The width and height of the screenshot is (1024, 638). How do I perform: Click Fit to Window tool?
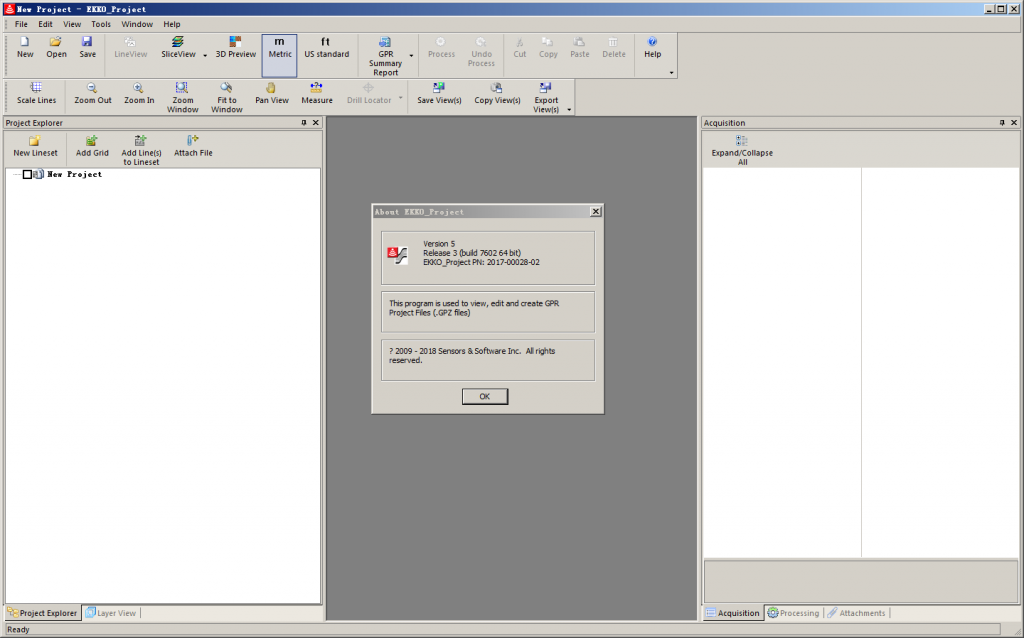pyautogui.click(x=227, y=98)
